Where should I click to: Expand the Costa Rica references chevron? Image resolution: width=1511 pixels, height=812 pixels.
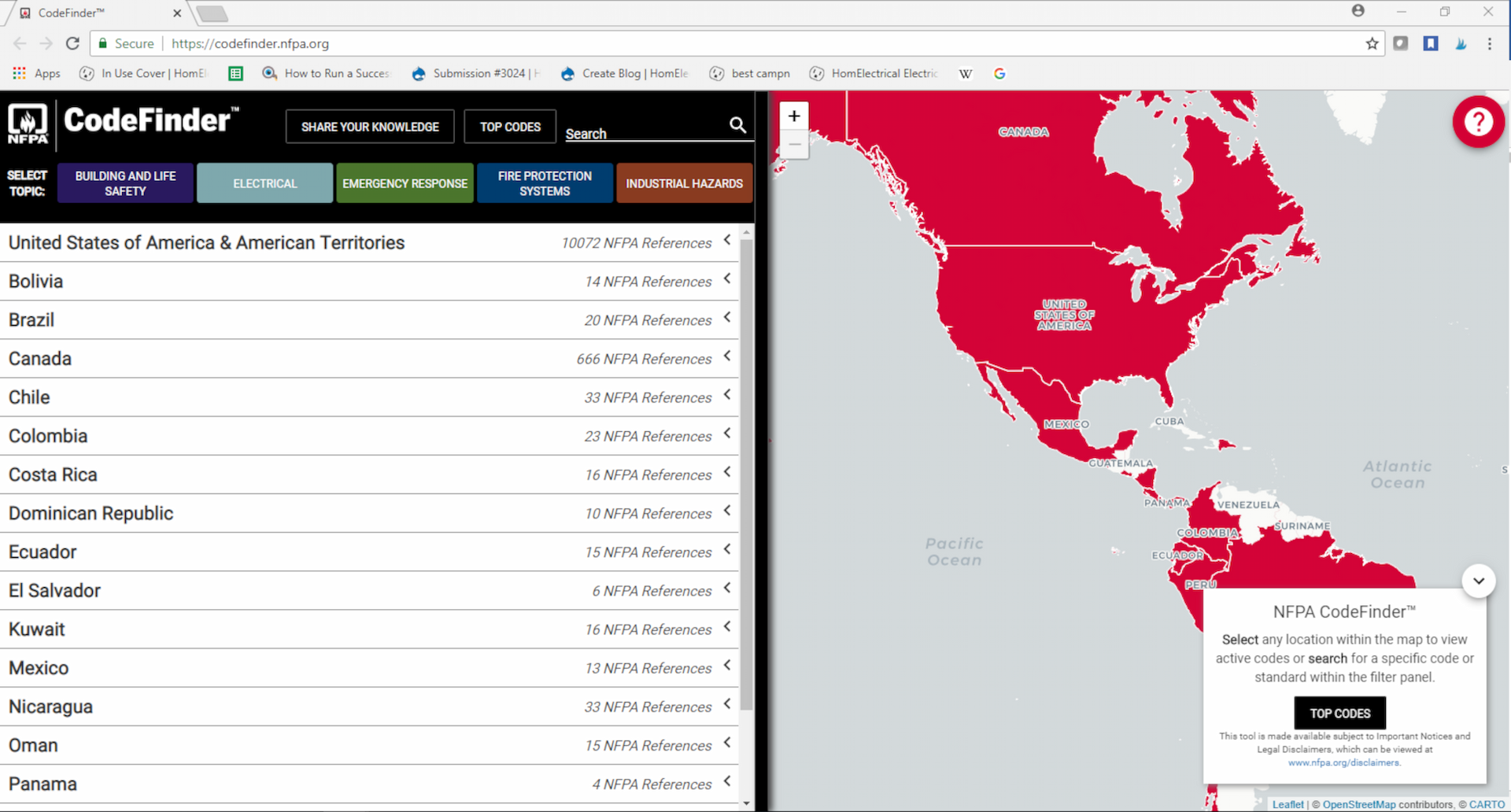coord(727,471)
